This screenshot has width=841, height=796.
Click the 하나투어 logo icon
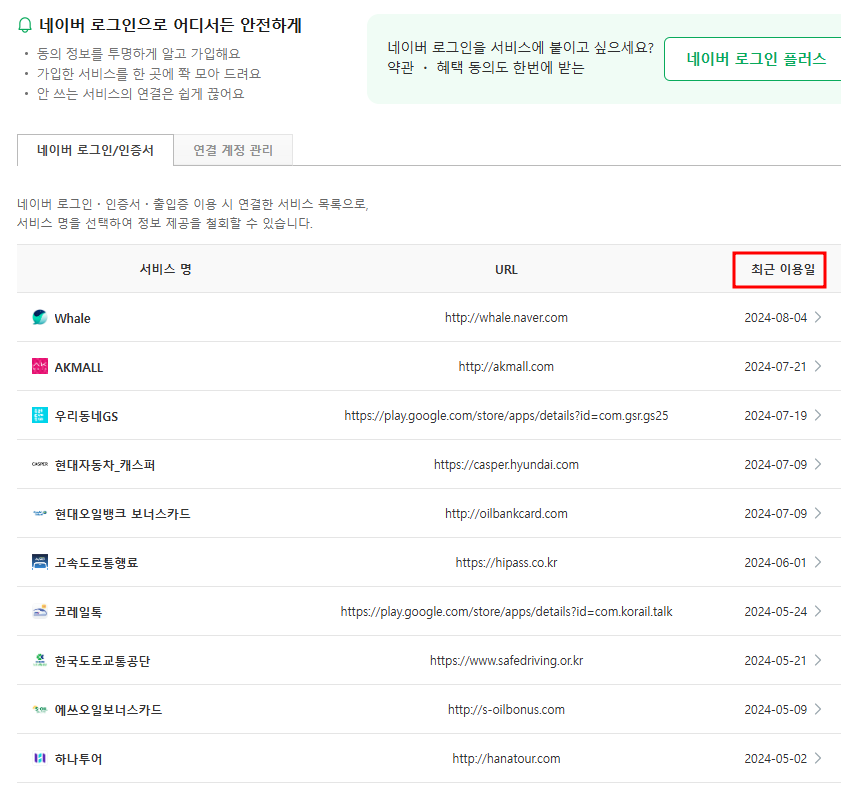pyautogui.click(x=40, y=758)
